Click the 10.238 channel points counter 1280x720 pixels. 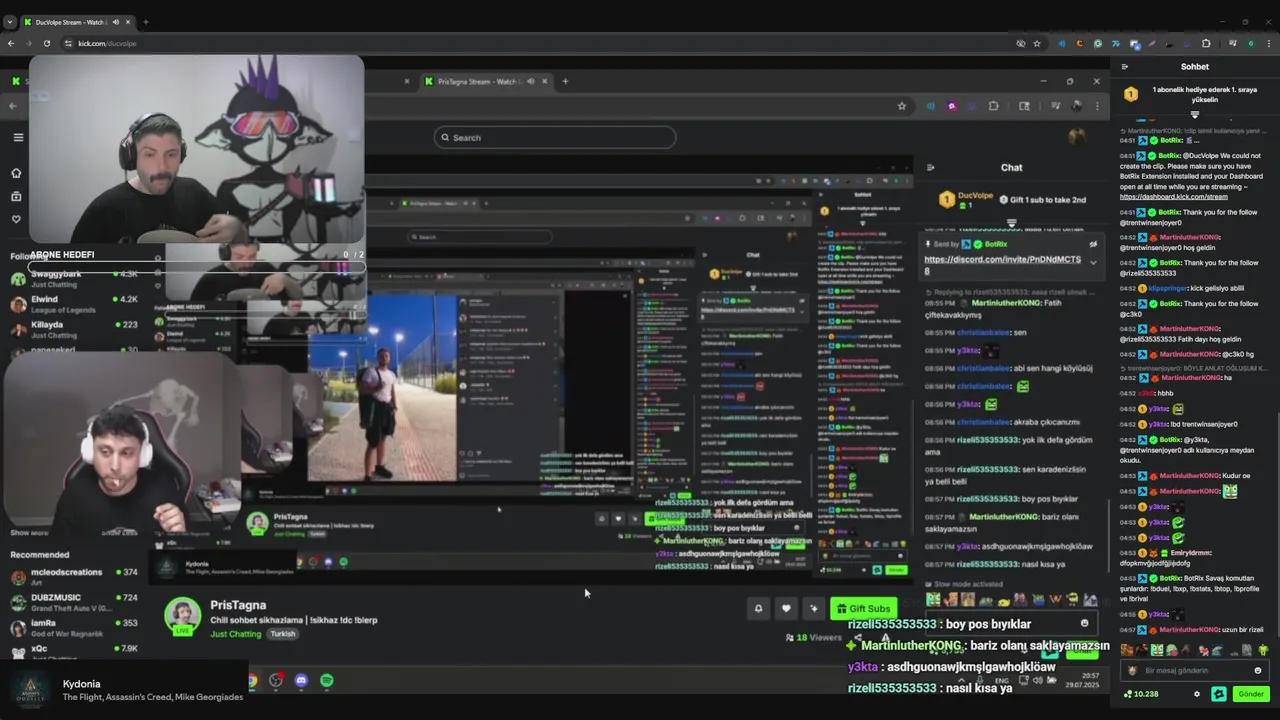pos(1141,694)
